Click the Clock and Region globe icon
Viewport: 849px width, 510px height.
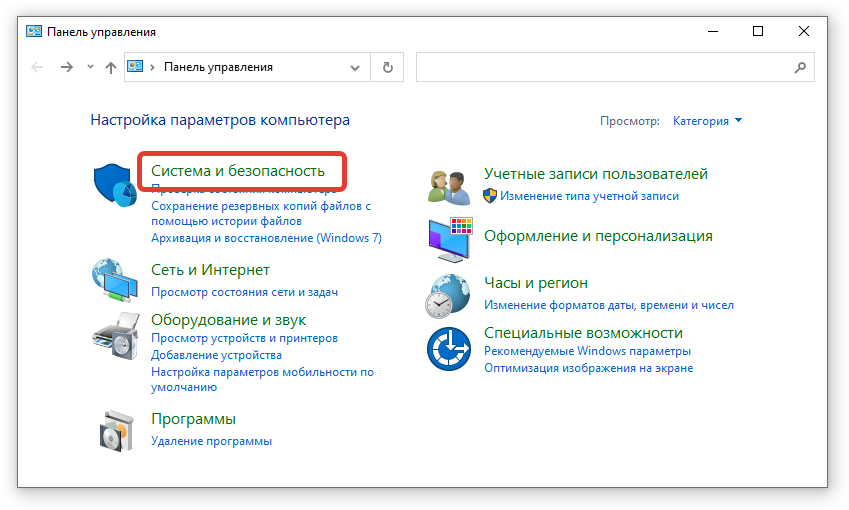(449, 294)
